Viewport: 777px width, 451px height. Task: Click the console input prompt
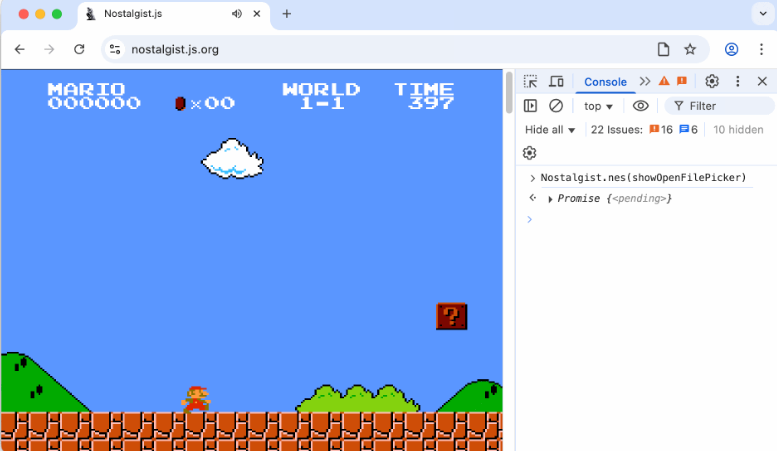click(x=649, y=219)
